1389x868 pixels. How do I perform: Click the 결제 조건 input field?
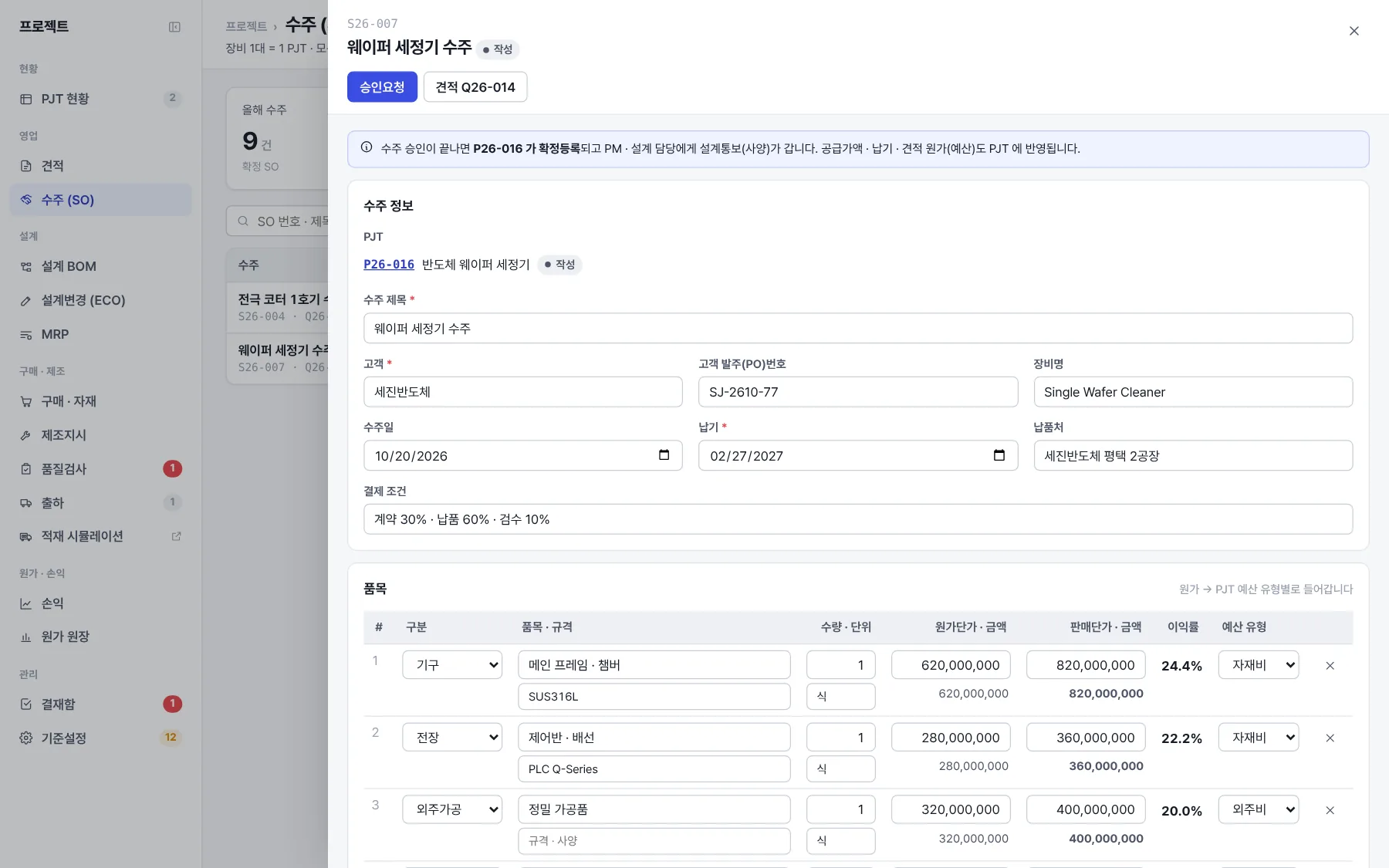click(x=858, y=519)
